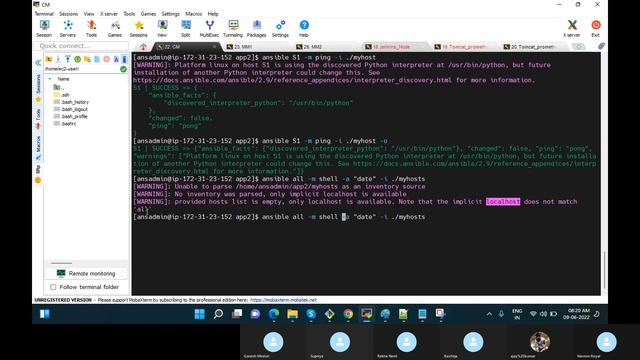640x360 pixels.
Task: Open the View toolbar icon
Action: coord(162,29)
